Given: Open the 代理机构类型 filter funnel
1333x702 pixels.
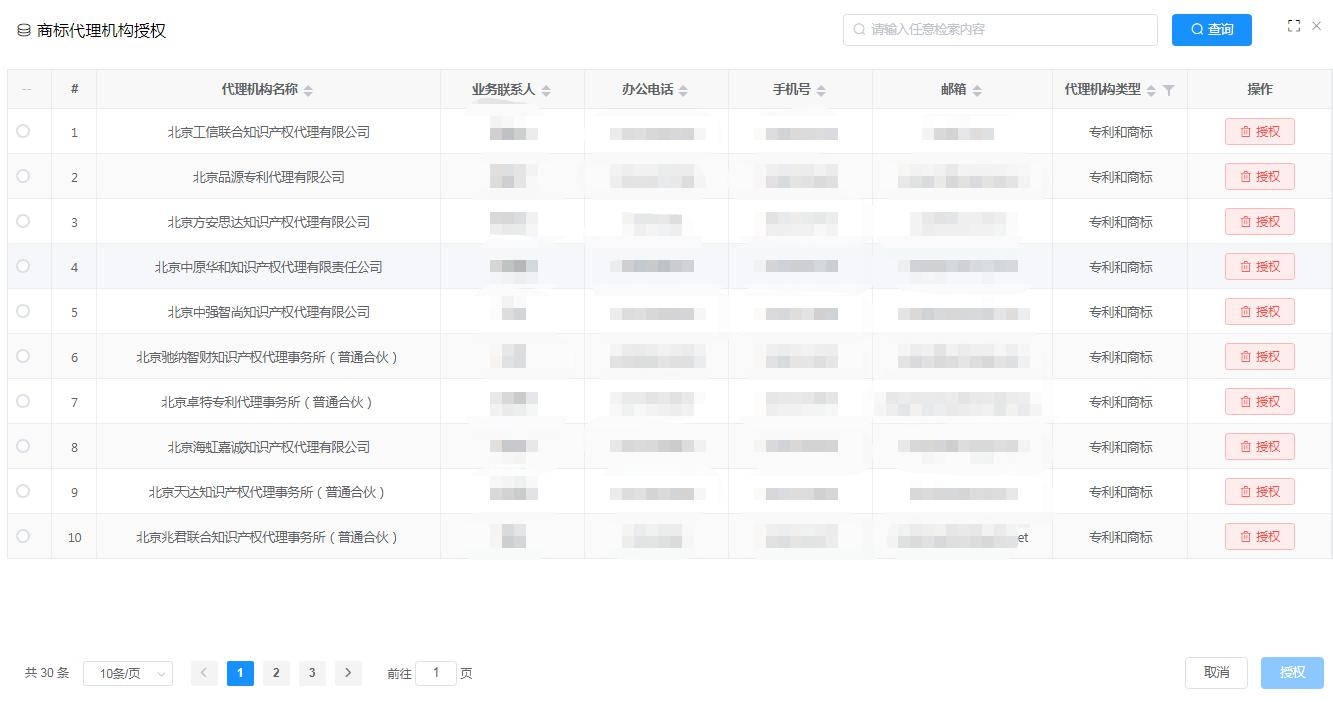Looking at the screenshot, I should [x=1169, y=90].
